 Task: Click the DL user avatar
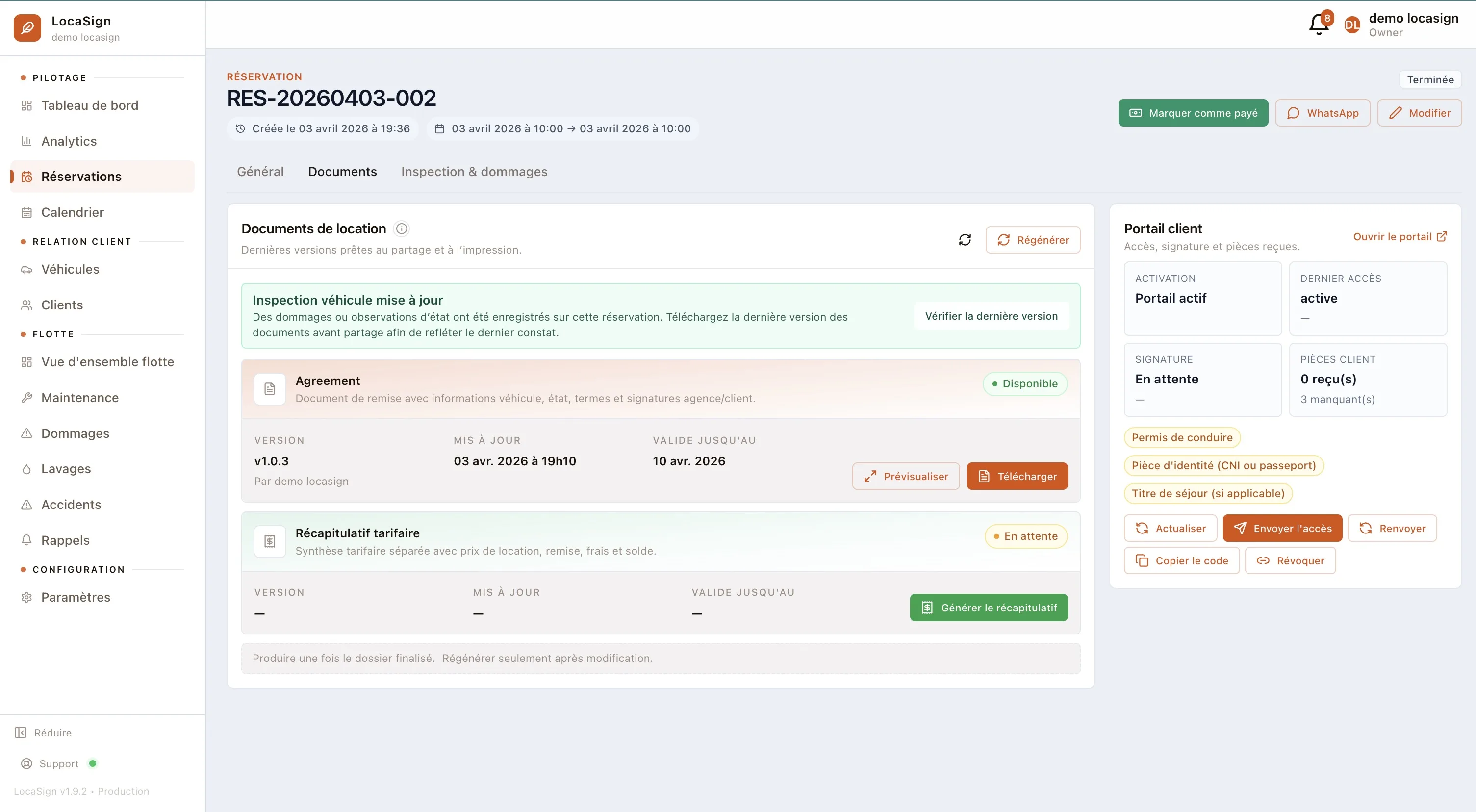tap(1352, 25)
